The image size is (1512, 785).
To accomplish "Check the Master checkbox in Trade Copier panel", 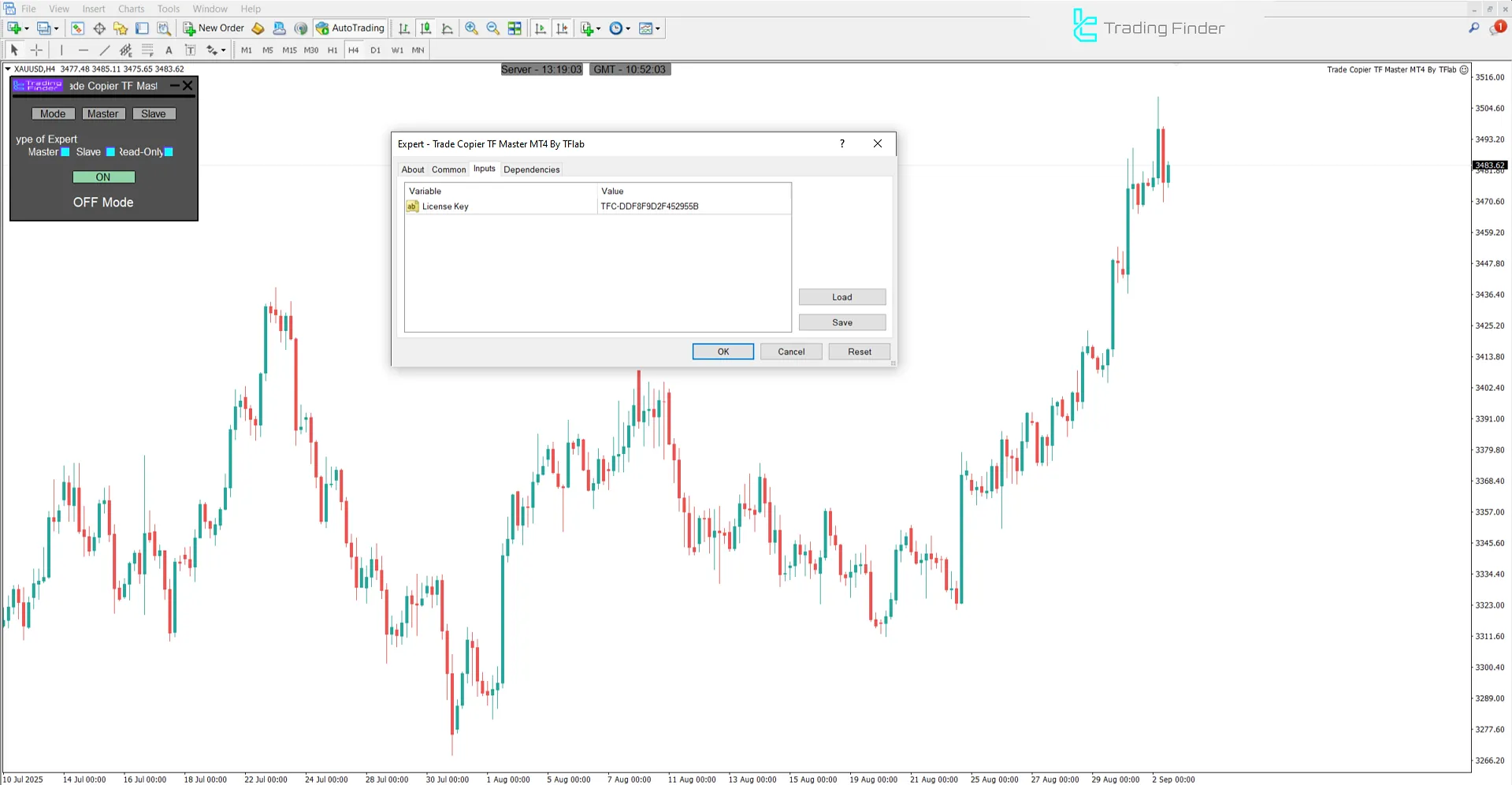I will 65,152.
